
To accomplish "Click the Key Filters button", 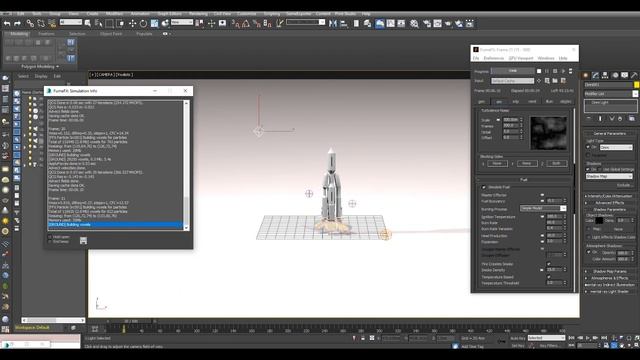I will [x=549, y=346].
